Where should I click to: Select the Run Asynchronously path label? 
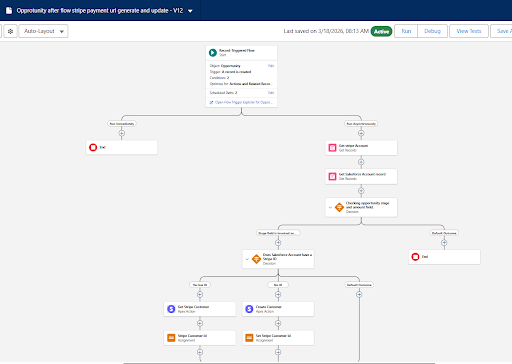pyautogui.click(x=361, y=124)
